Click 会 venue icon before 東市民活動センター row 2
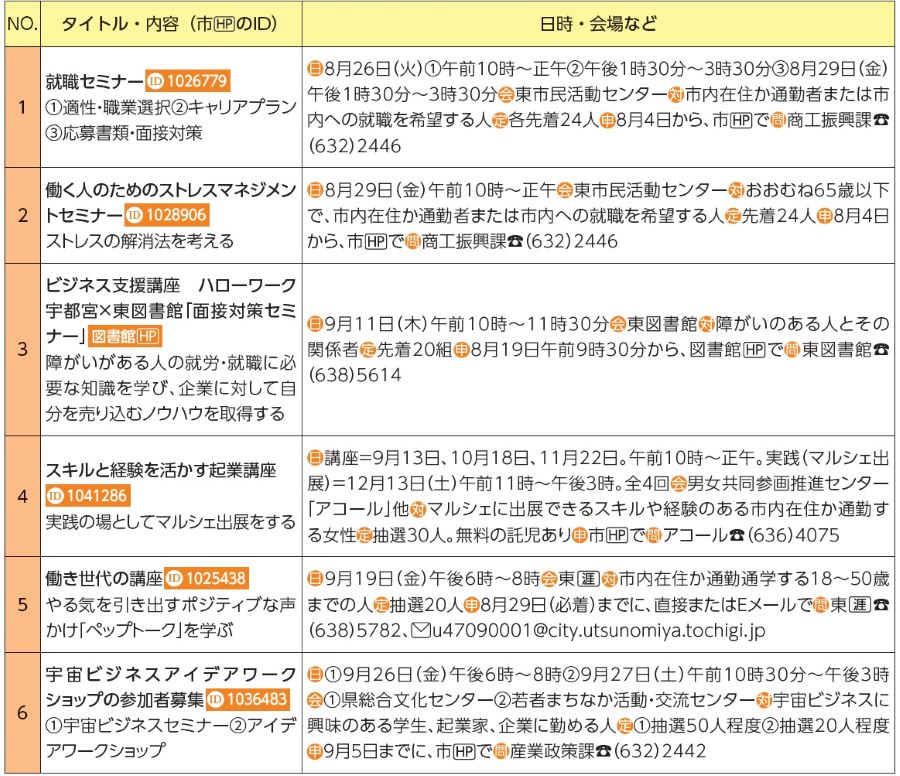This screenshot has height=776, width=900. (x=565, y=190)
